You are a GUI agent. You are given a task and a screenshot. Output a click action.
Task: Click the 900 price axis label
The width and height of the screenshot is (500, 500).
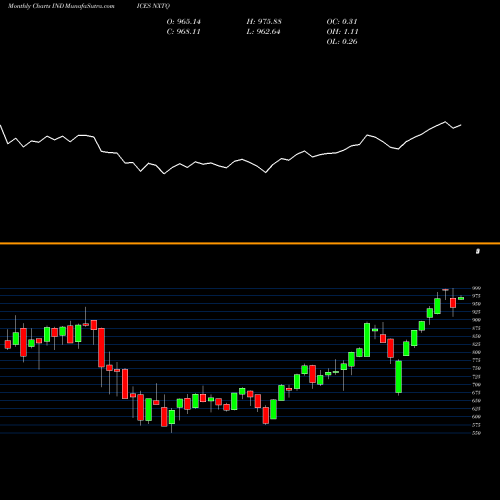pos(476,320)
